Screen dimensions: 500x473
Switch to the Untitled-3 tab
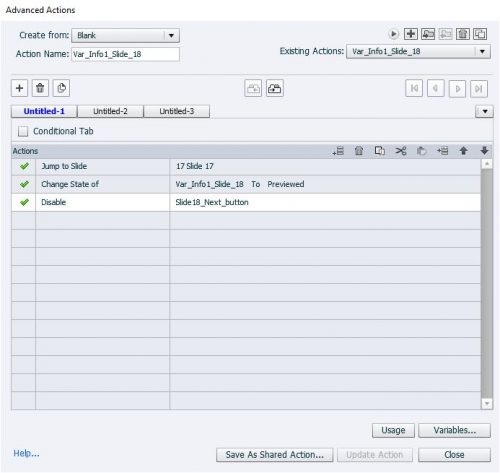coord(177,111)
